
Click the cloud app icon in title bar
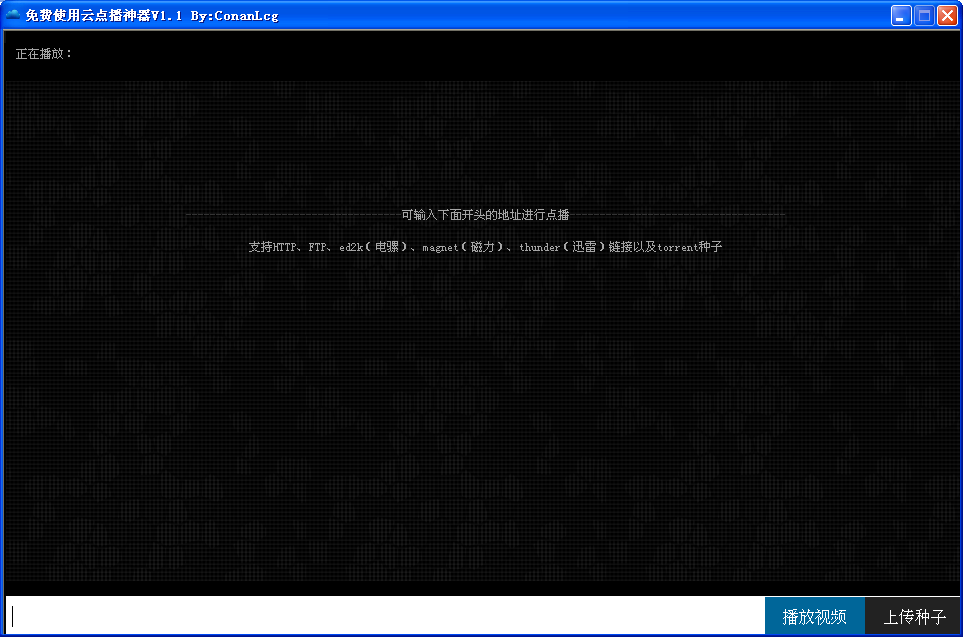pos(13,15)
